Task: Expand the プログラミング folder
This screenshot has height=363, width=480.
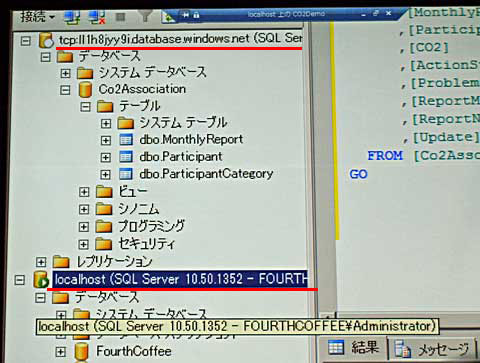Action: point(84,227)
